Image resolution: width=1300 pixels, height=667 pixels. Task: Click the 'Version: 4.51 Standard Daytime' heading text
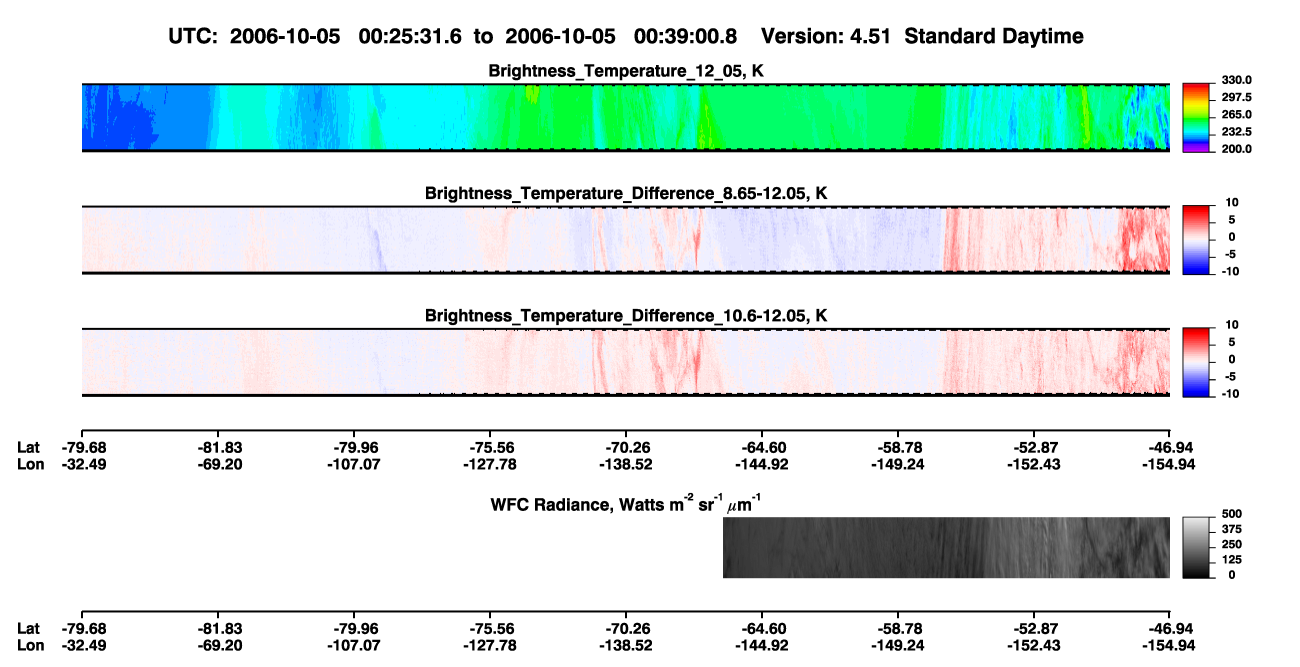922,37
